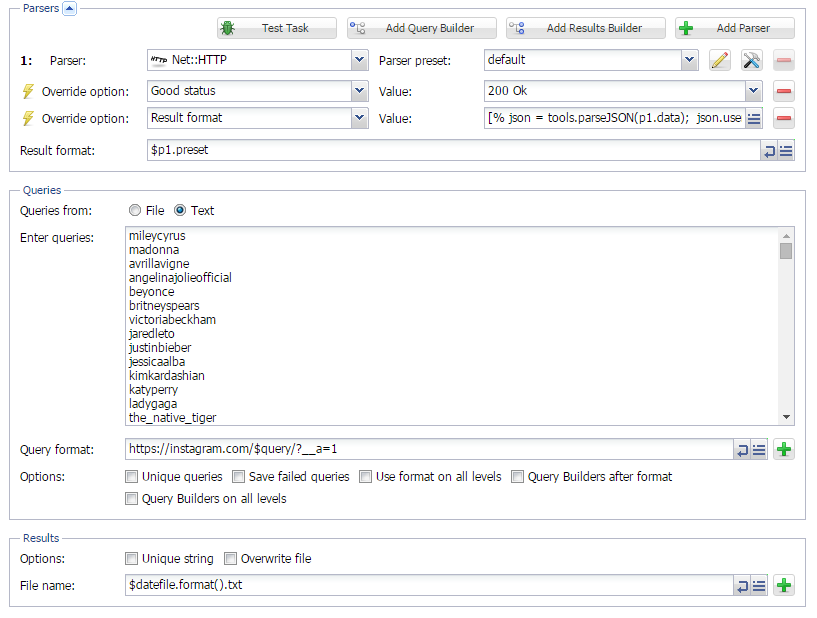
Task: Open the Parser Net::HTTP dropdown
Action: pyautogui.click(x=359, y=60)
